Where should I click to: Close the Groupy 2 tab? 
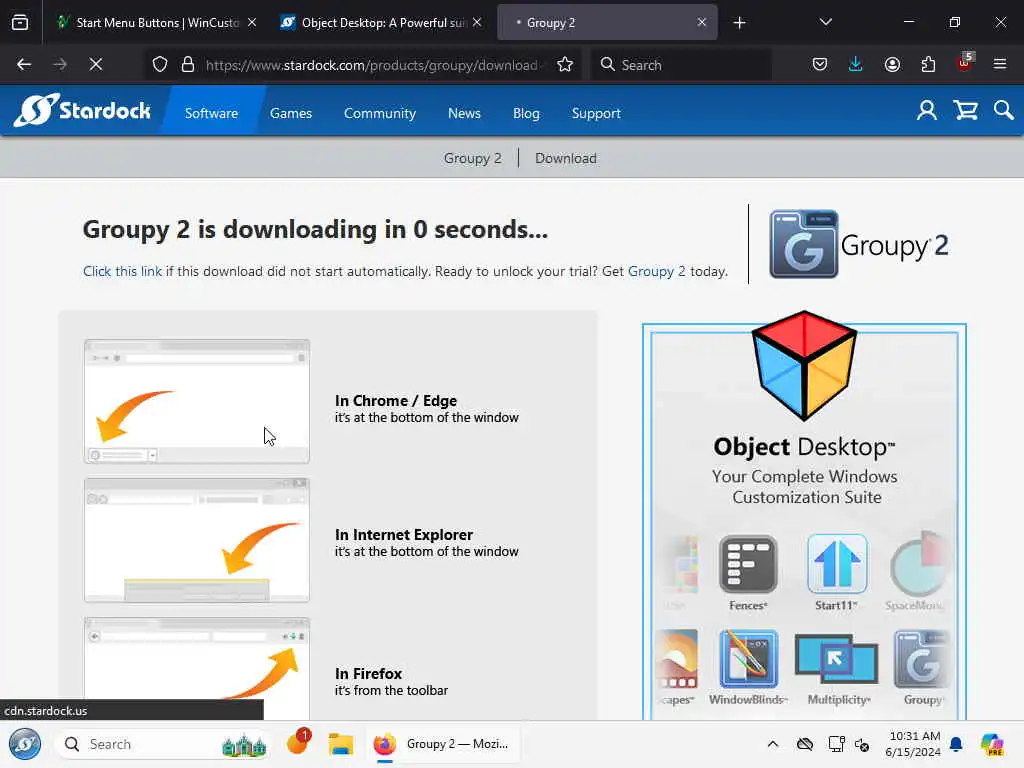[x=701, y=22]
